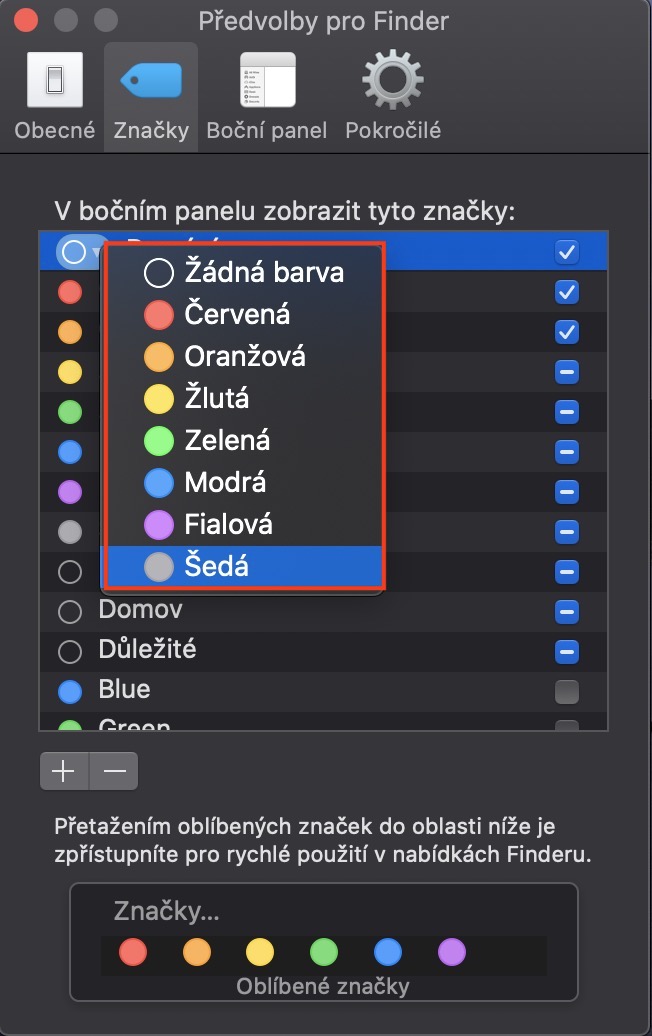Open the Boční panel preferences pane
This screenshot has width=652, height=1036.
[267, 97]
